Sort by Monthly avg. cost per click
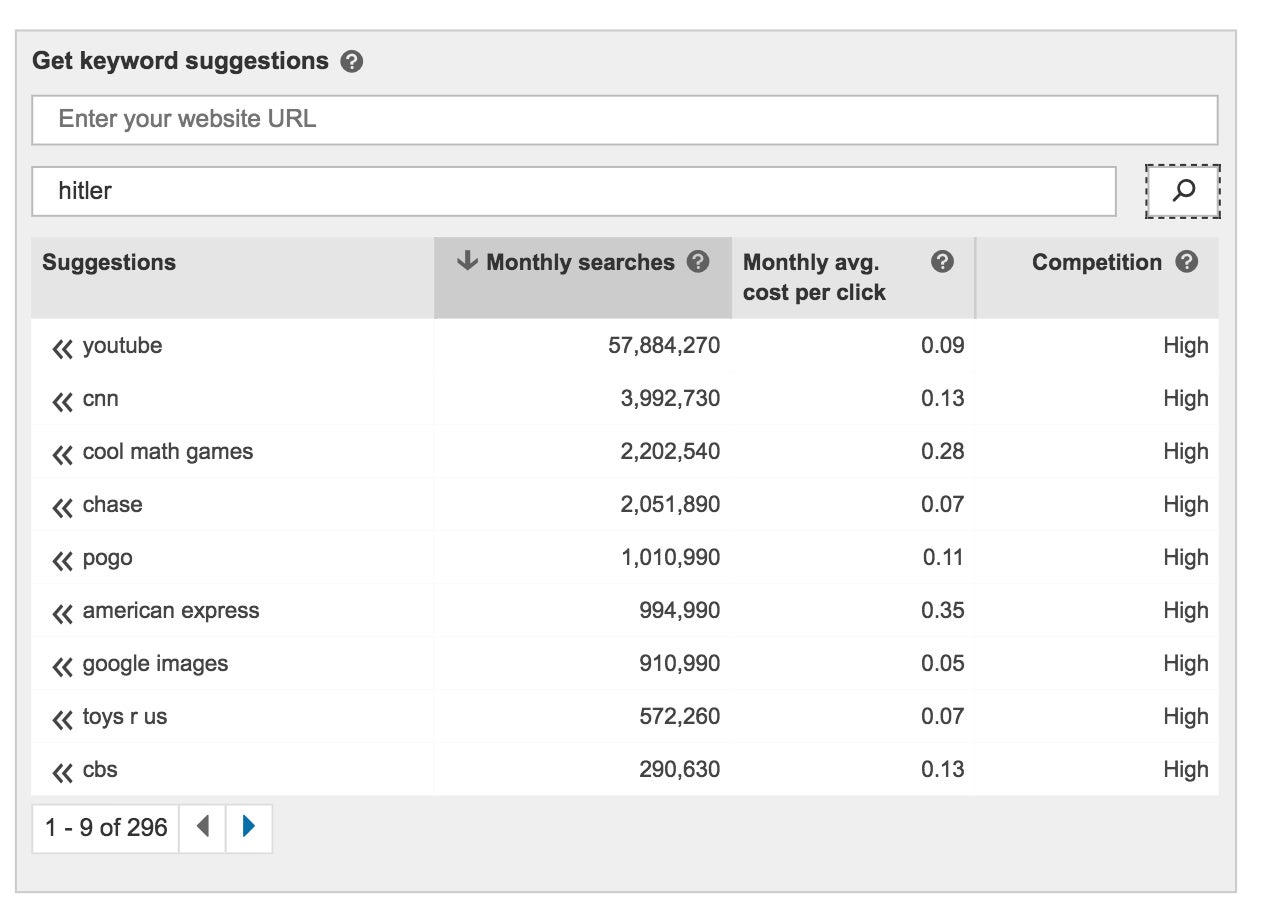 (853, 277)
